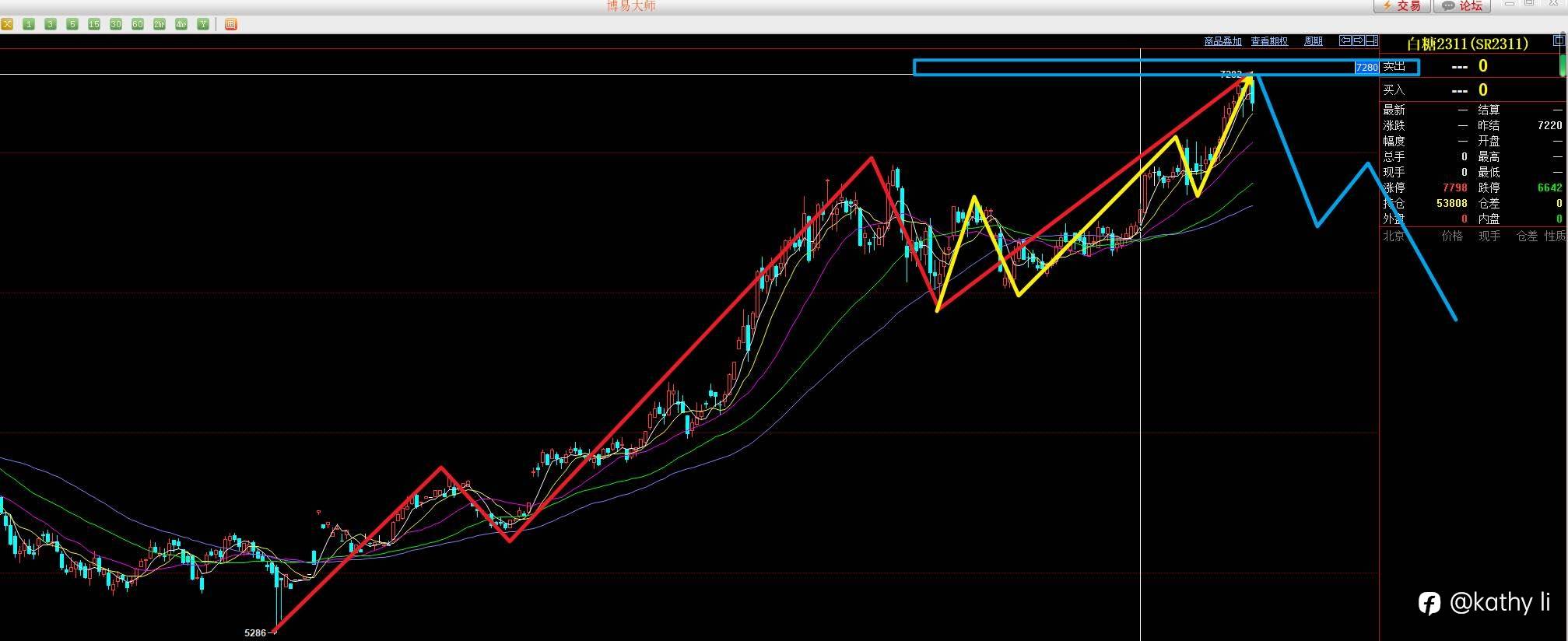Screen dimensions: 1568x641
Task: Click the 总手 label
Action: (1394, 156)
